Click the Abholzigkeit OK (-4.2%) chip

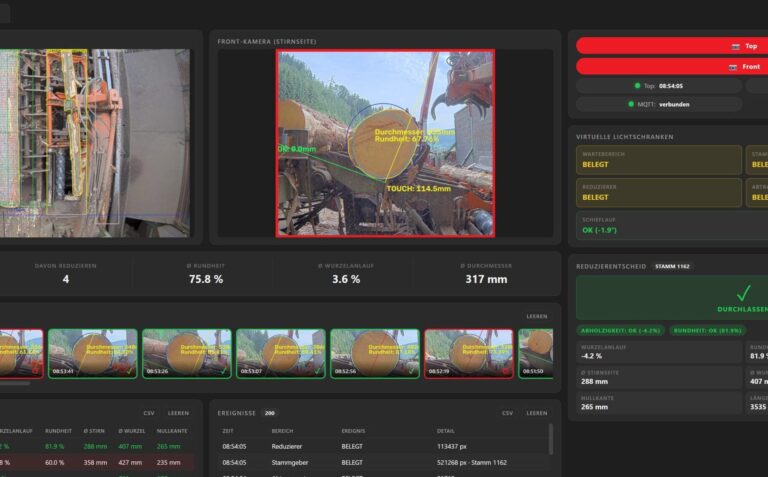click(x=621, y=331)
